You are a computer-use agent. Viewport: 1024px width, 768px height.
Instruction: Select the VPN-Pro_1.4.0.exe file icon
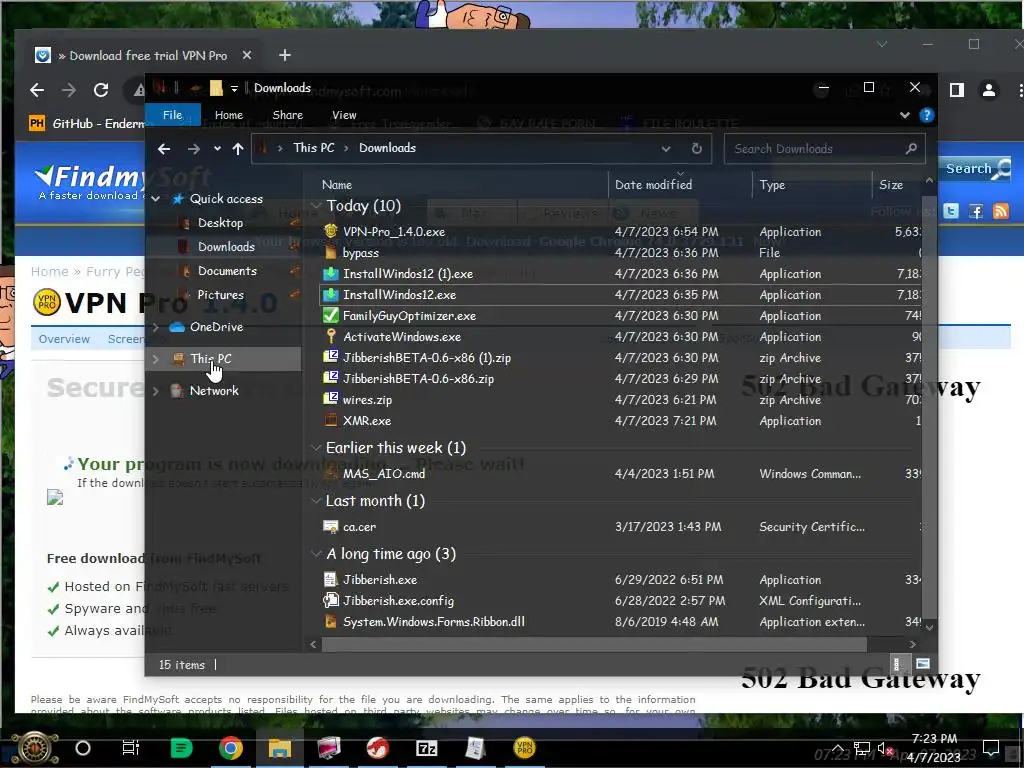point(331,231)
